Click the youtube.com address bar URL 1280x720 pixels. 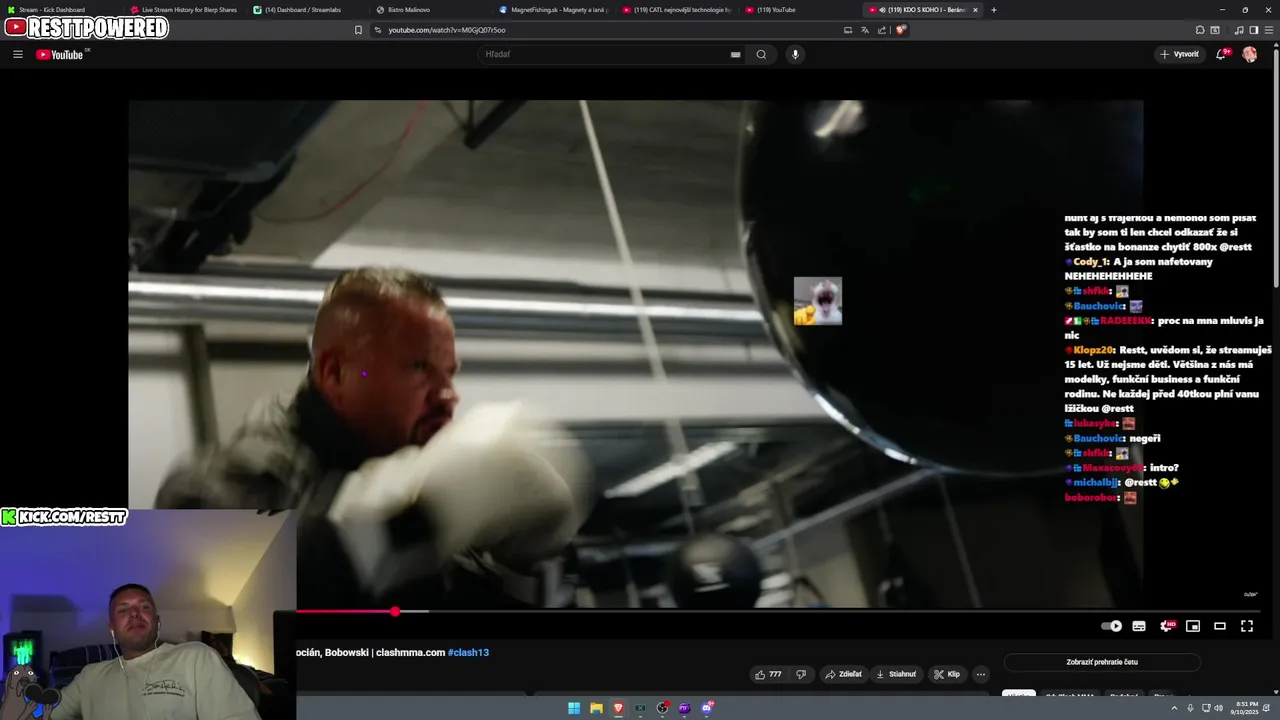click(447, 30)
